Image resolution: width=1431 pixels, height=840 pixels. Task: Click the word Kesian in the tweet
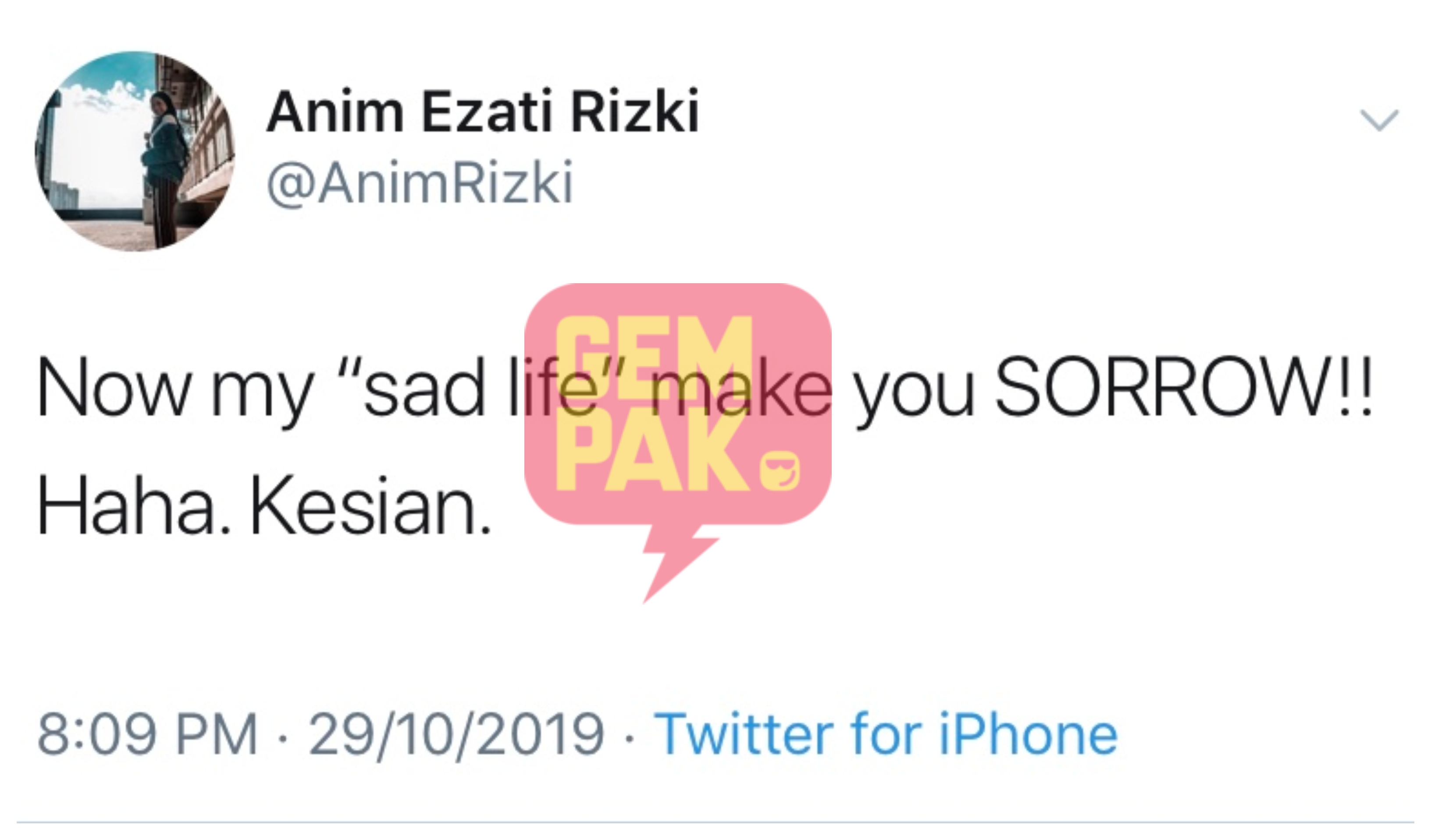coord(370,506)
